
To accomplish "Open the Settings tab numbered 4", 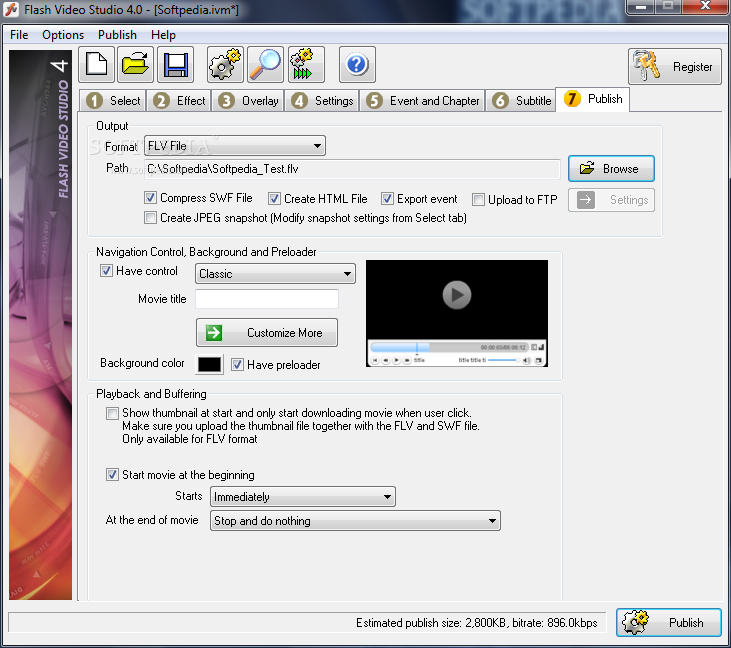I will click(x=322, y=101).
